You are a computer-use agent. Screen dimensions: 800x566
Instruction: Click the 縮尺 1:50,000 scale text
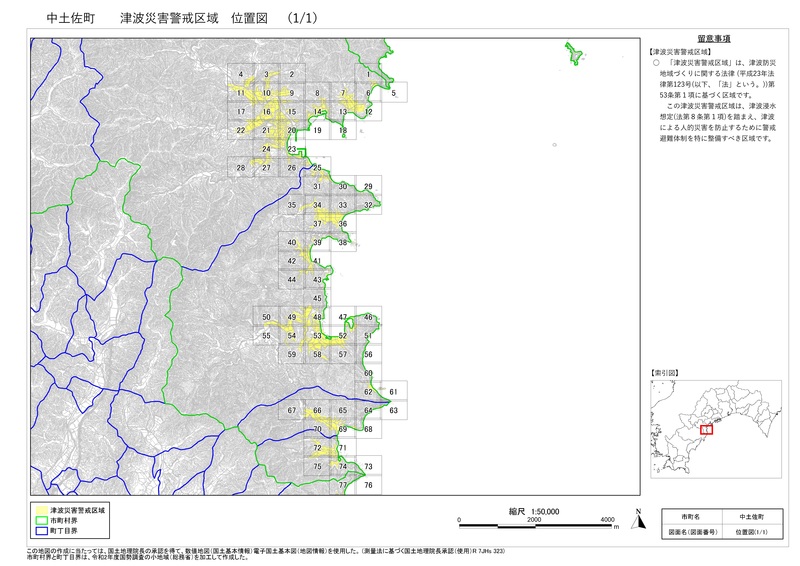click(x=534, y=510)
